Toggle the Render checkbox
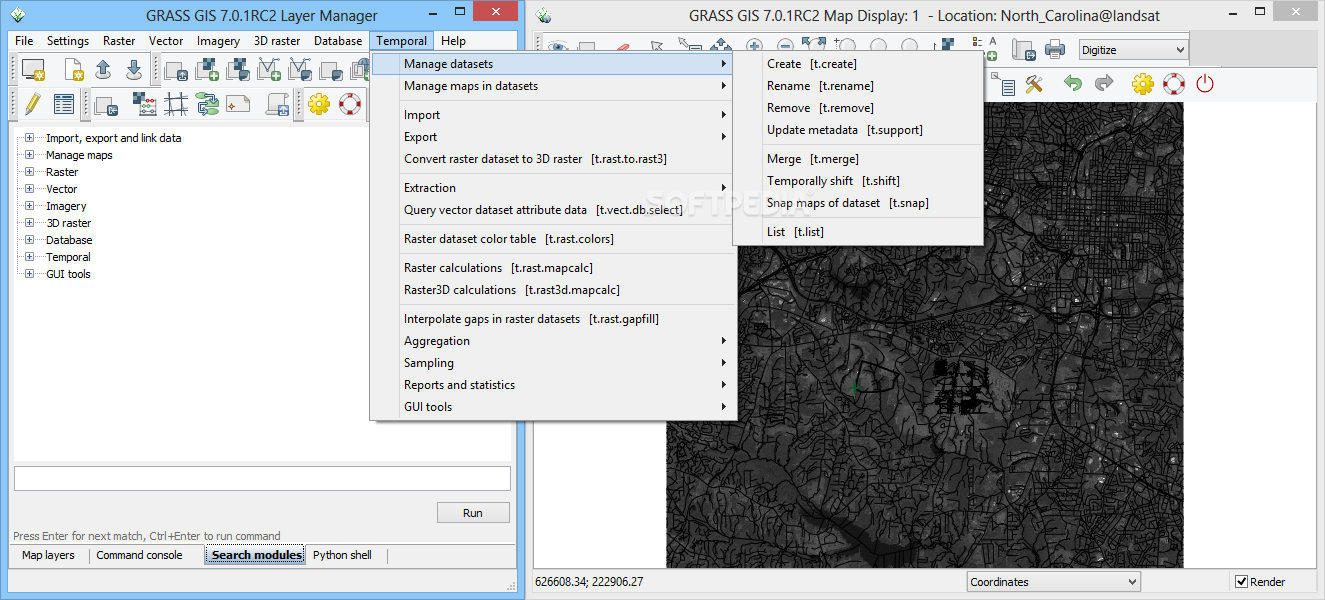Viewport: 1325px width, 600px height. pos(1241,582)
